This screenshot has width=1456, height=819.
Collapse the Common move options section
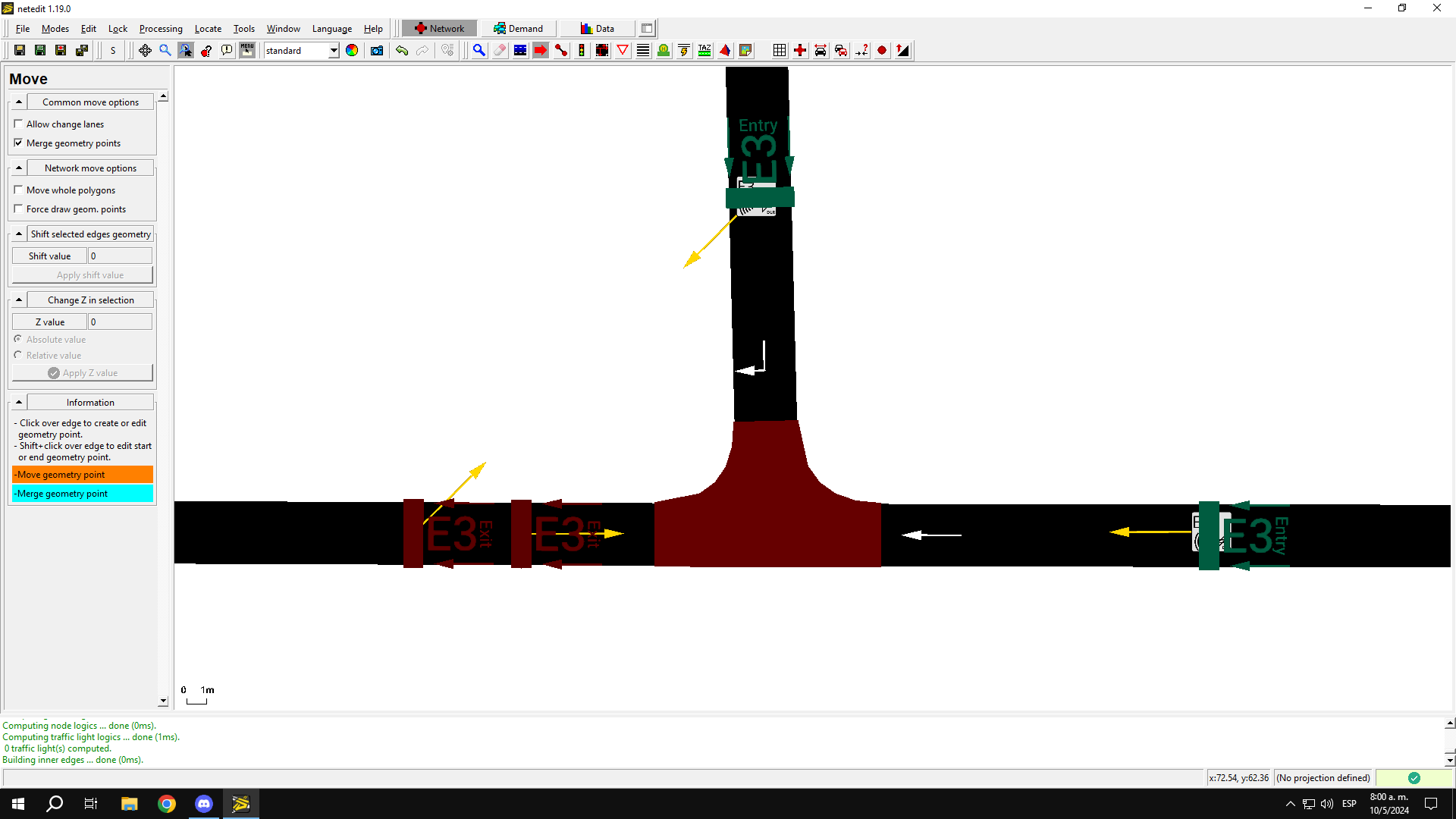click(x=19, y=102)
